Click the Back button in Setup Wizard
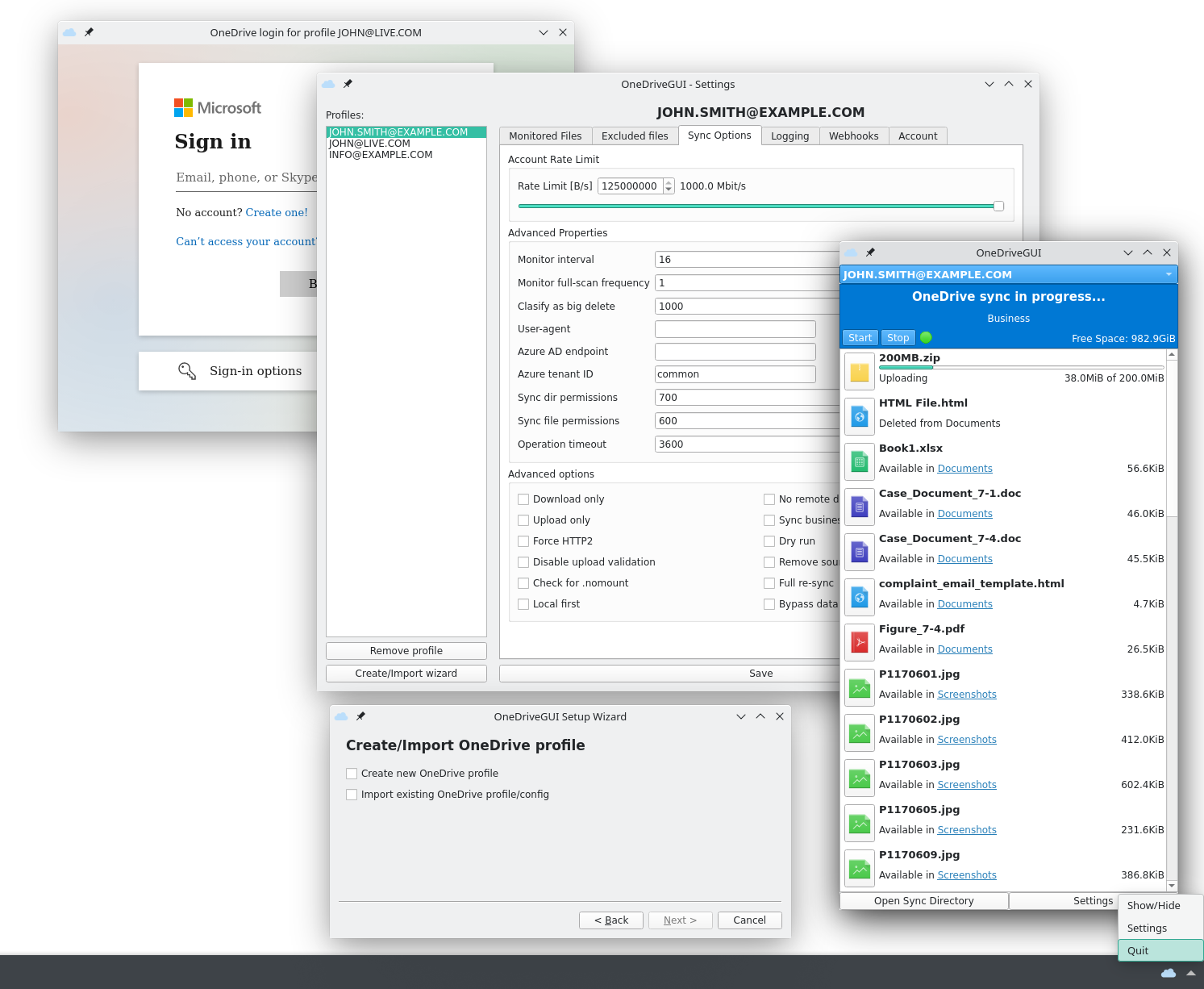Screen dimensions: 1204x989 [x=611, y=920]
